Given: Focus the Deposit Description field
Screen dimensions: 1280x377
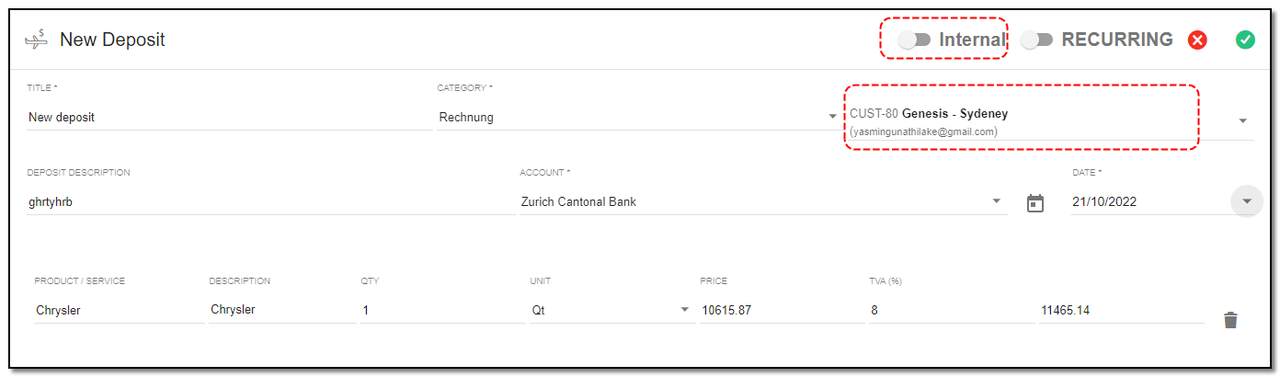Looking at the screenshot, I should coord(270,201).
